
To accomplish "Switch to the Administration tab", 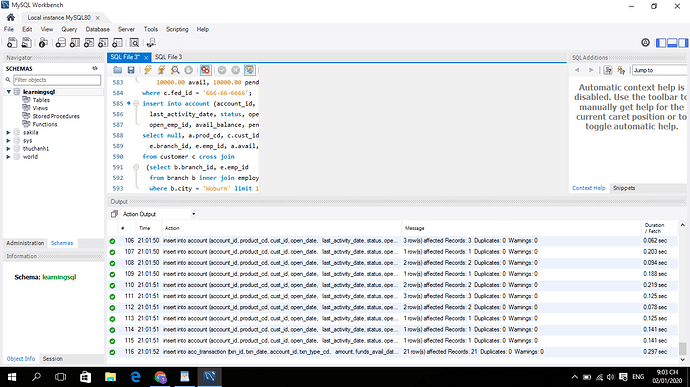I will coord(25,243).
